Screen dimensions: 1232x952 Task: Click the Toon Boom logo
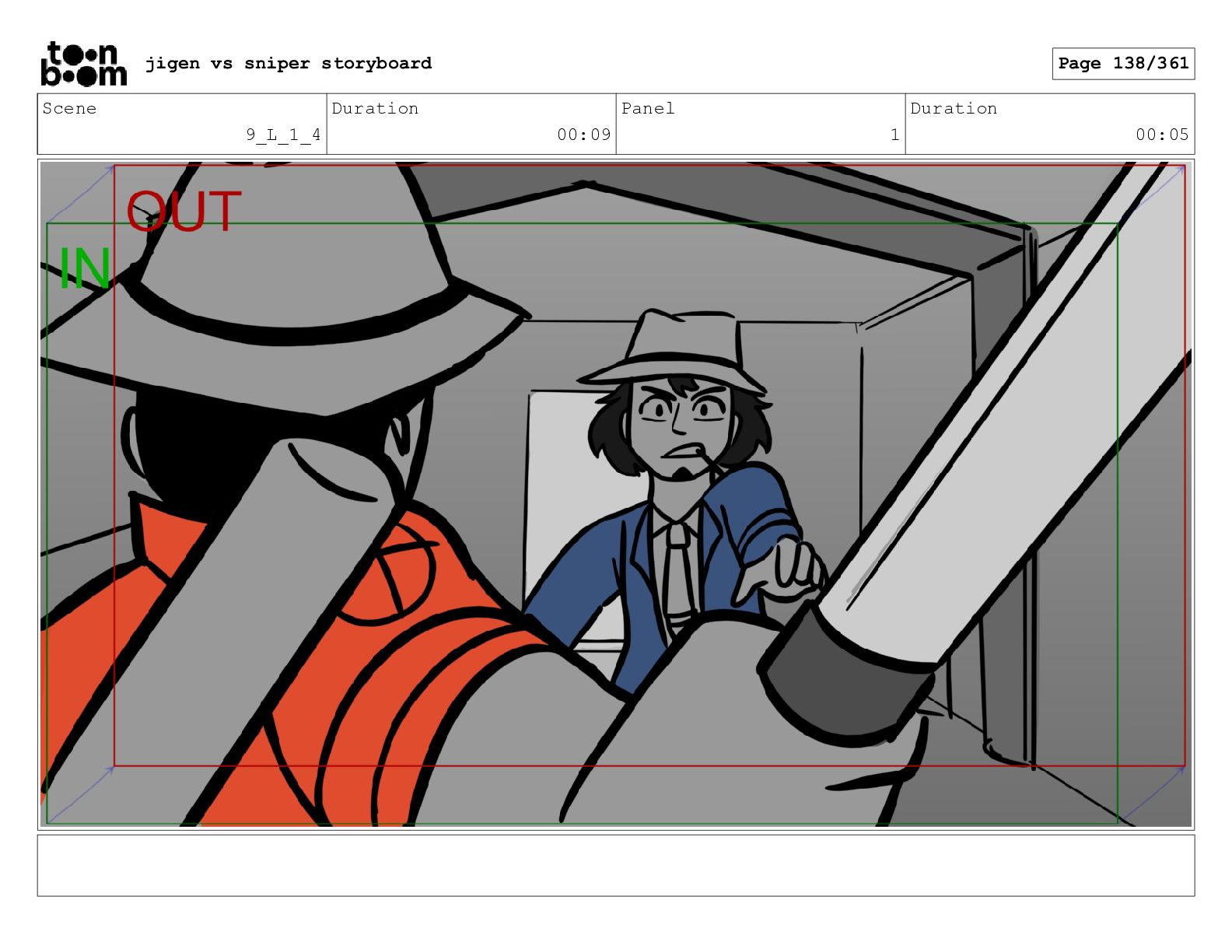coord(83,64)
